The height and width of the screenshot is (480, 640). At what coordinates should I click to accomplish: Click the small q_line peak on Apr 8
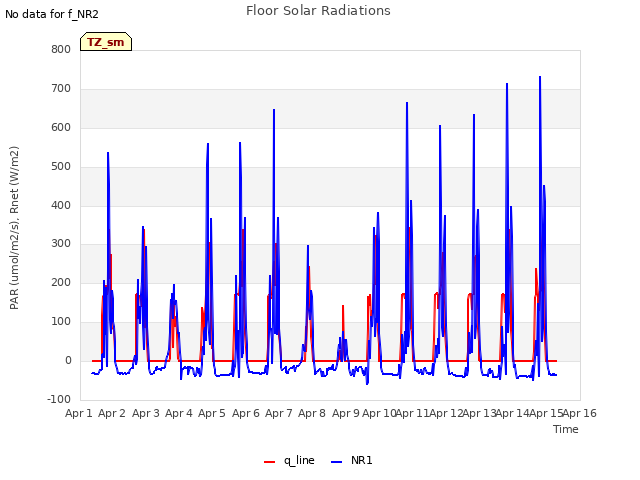343,306
